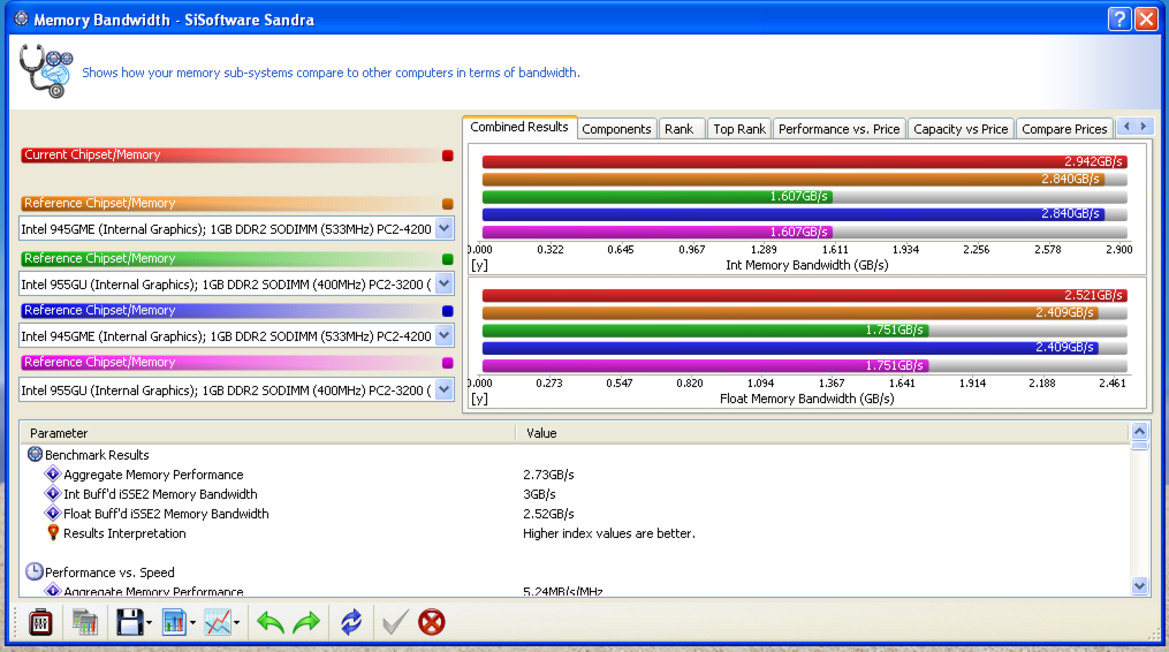Click the results list scroll-up arrow
Image resolution: width=1169 pixels, height=652 pixels.
pos(1139,431)
